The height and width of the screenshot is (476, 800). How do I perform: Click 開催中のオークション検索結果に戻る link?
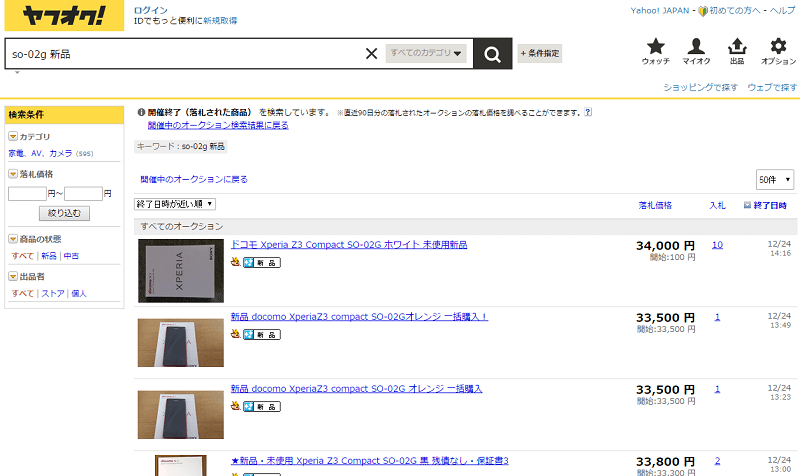click(218, 126)
